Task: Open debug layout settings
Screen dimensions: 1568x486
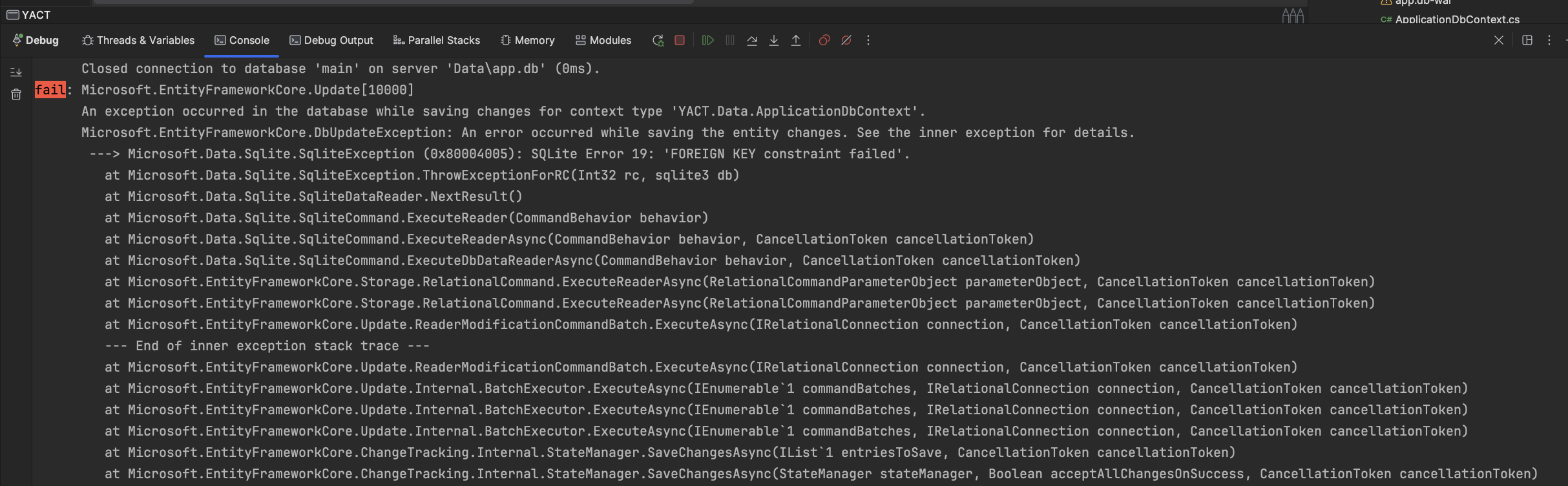Action: tap(1527, 40)
